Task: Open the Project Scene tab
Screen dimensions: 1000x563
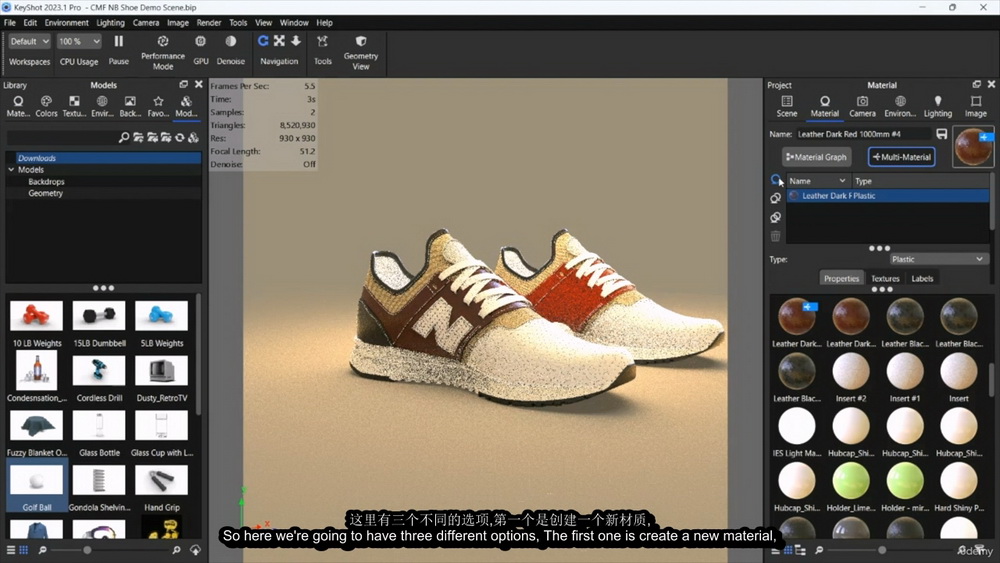Action: 786,106
